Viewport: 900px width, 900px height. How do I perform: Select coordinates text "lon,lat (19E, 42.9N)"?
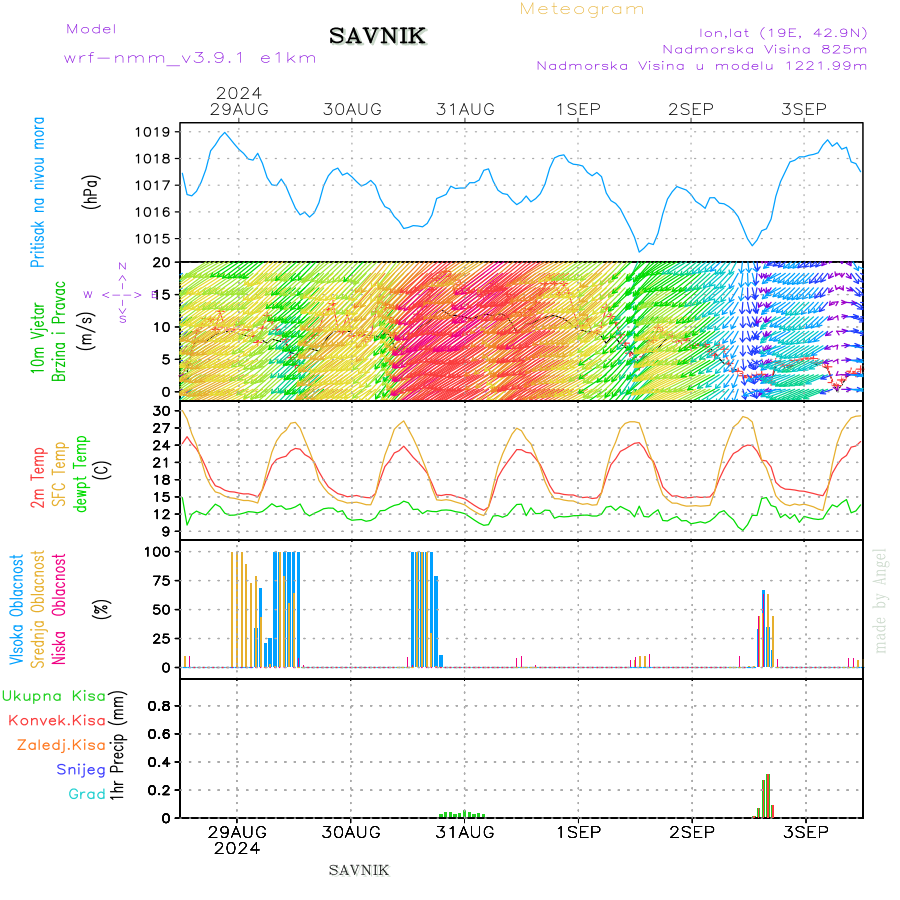(783, 33)
